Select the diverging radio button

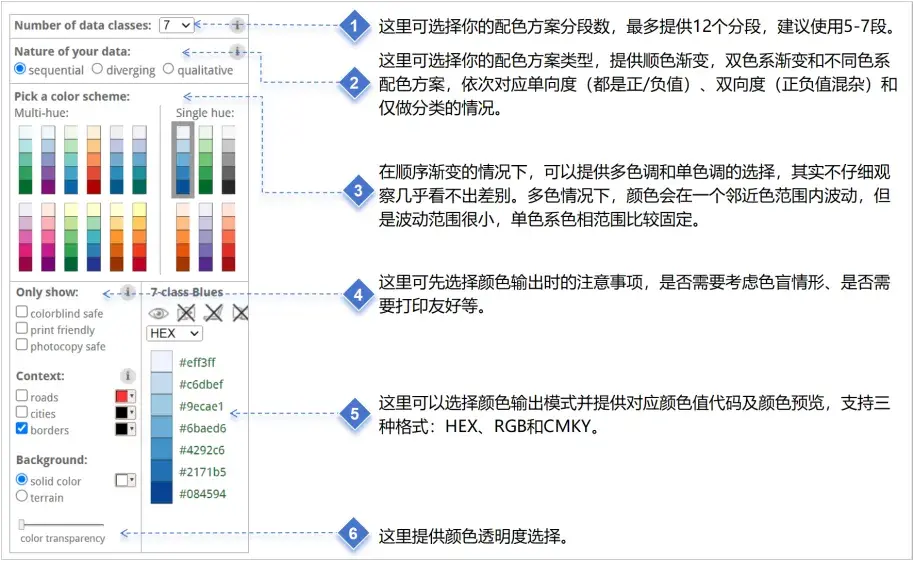pyautogui.click(x=97, y=69)
